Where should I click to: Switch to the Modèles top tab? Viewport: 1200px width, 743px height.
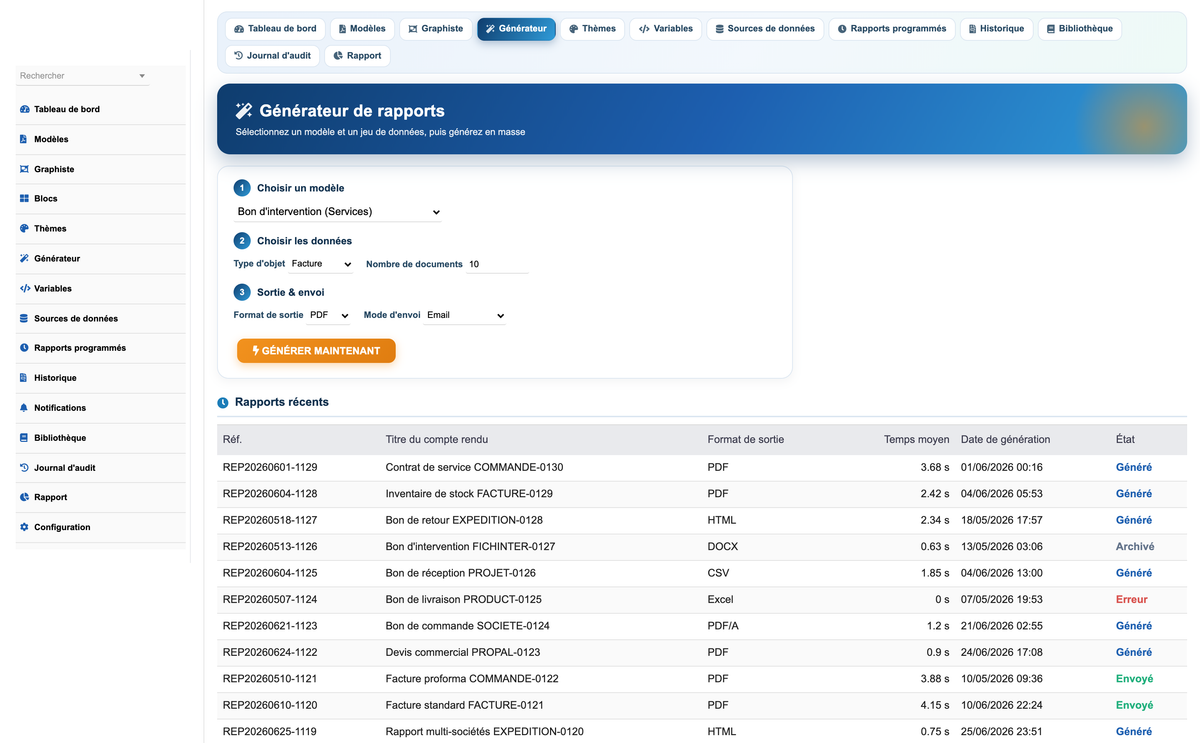point(362,29)
